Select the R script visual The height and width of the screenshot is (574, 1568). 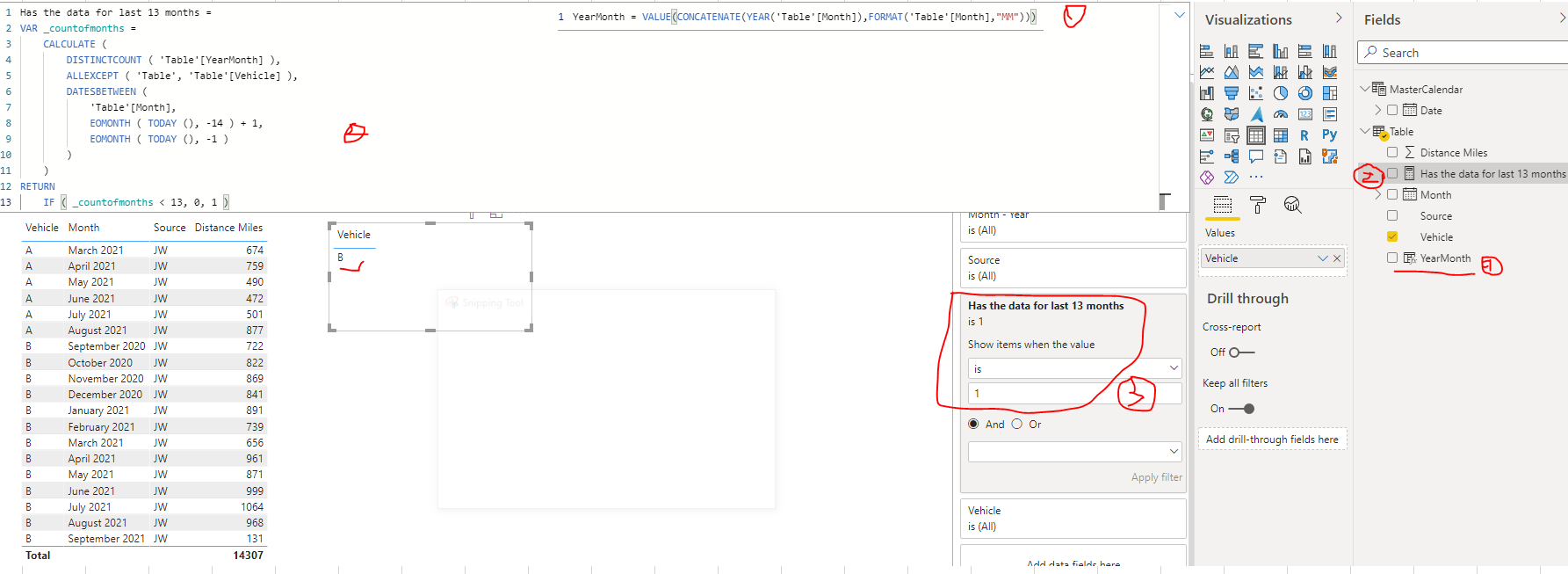tap(1305, 135)
